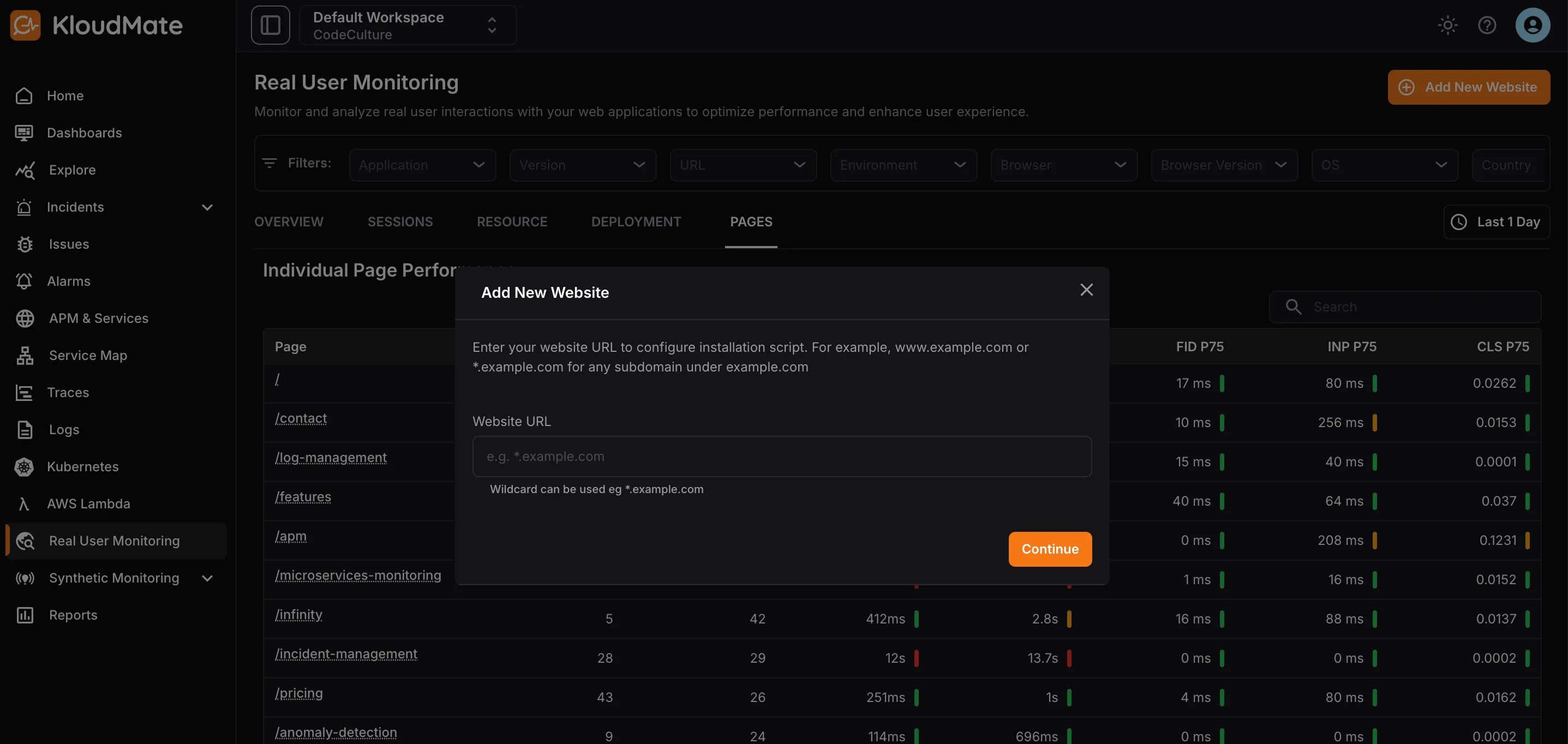Expand the Synthetic Monitoring submenu chevron
The width and height of the screenshot is (1568, 744).
207,579
